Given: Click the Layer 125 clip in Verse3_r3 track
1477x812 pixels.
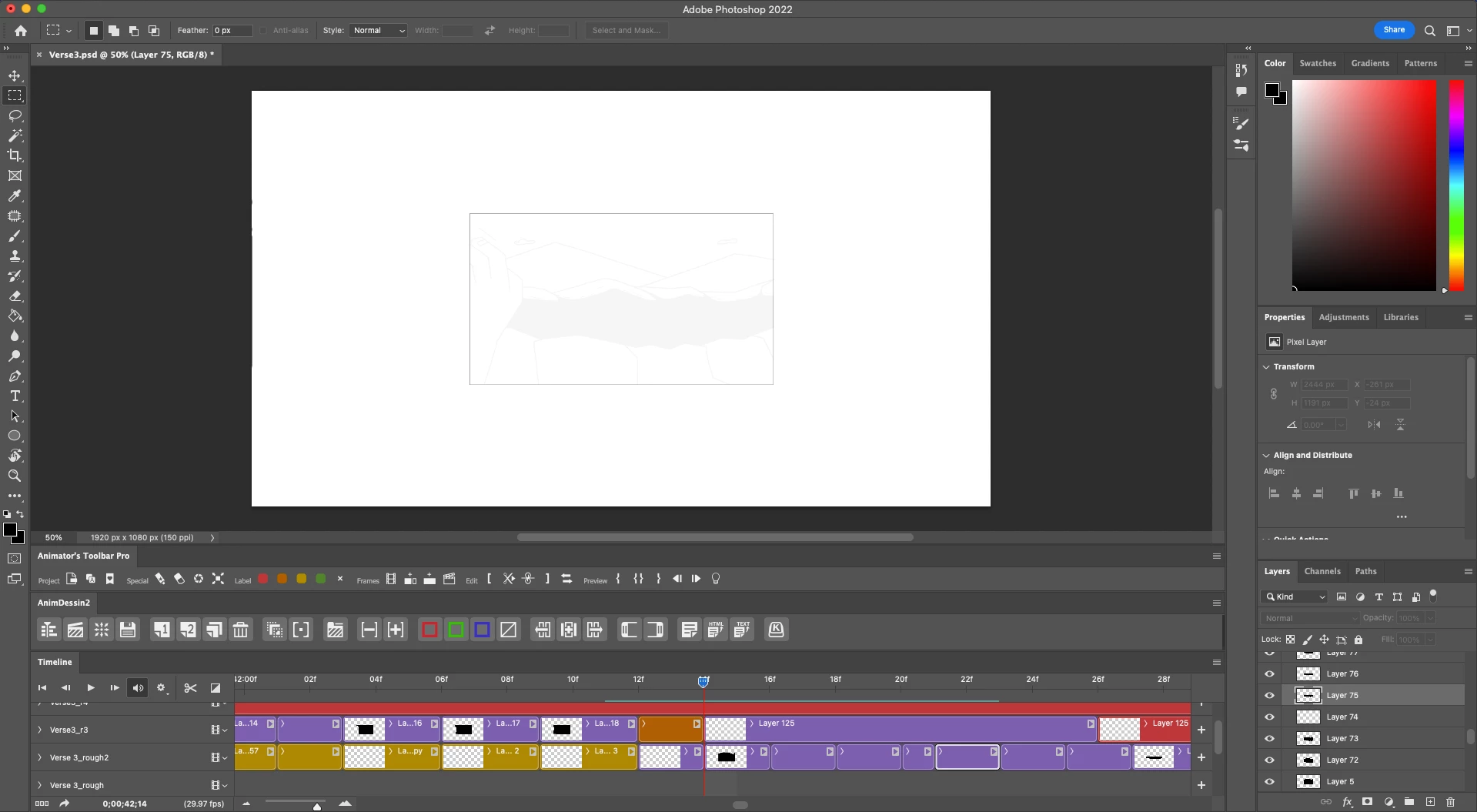Looking at the screenshot, I should (x=901, y=730).
